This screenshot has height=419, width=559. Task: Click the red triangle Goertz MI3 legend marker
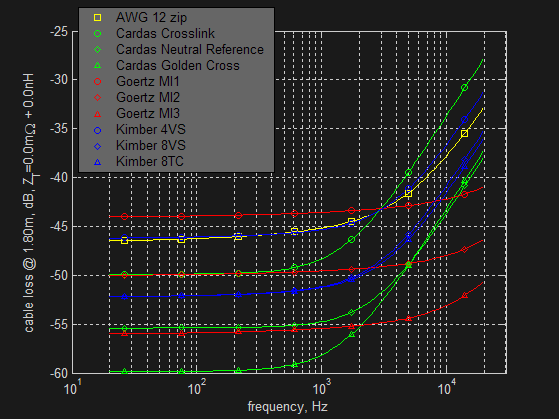point(97,114)
